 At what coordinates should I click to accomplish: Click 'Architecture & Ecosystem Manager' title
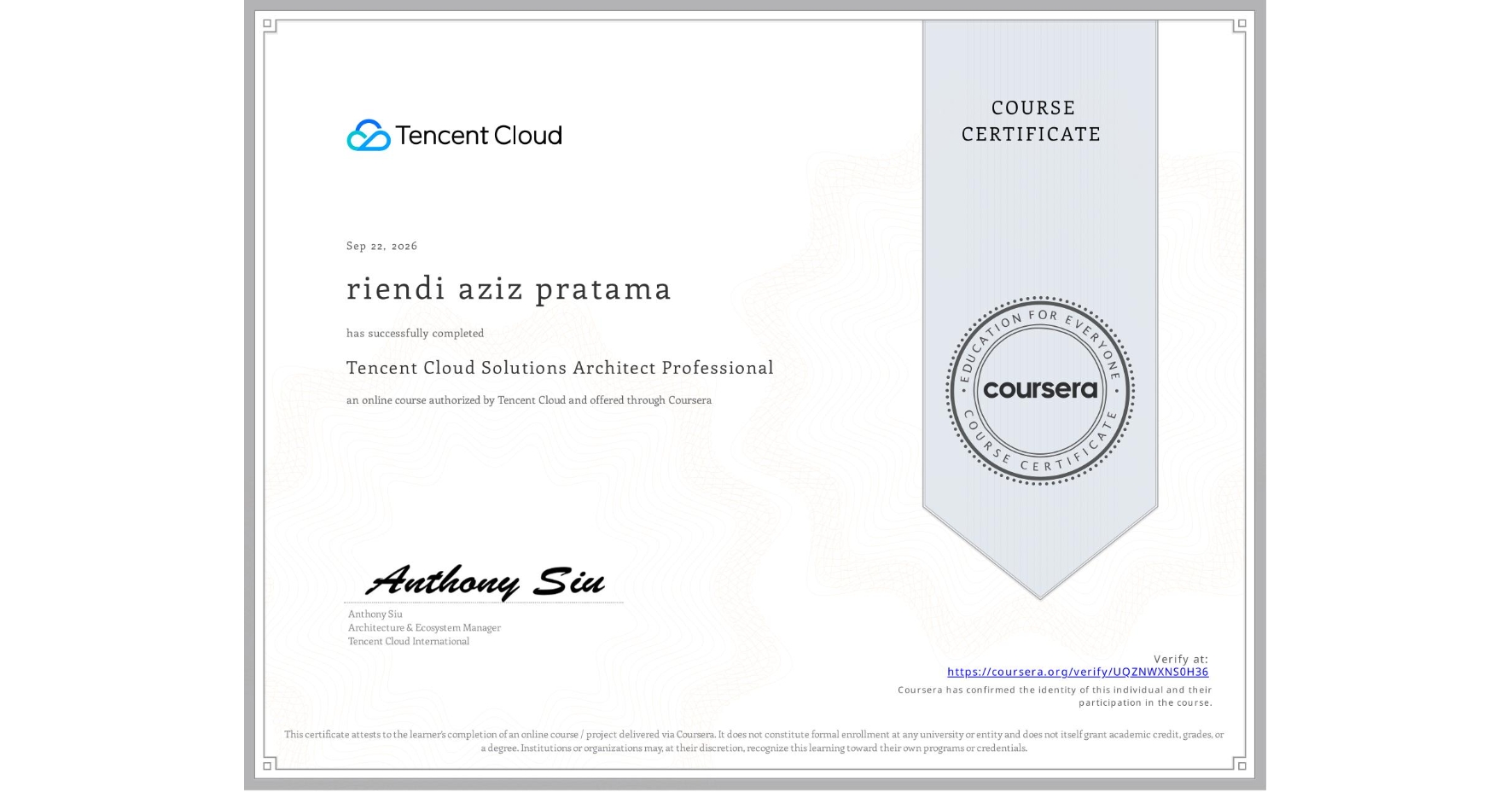[x=424, y=627]
